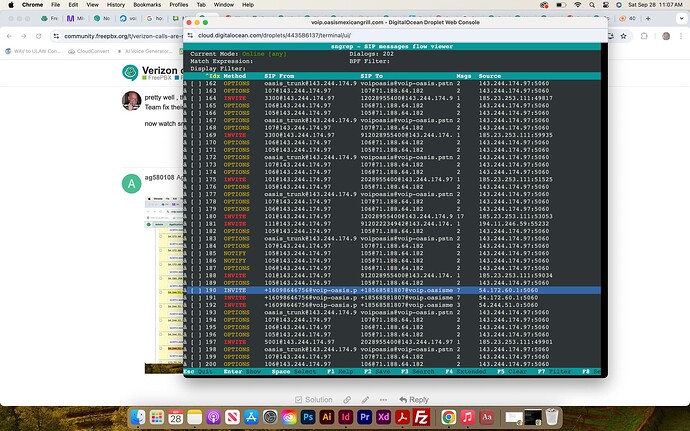Open the Chrome profile avatar

click(x=666, y=36)
